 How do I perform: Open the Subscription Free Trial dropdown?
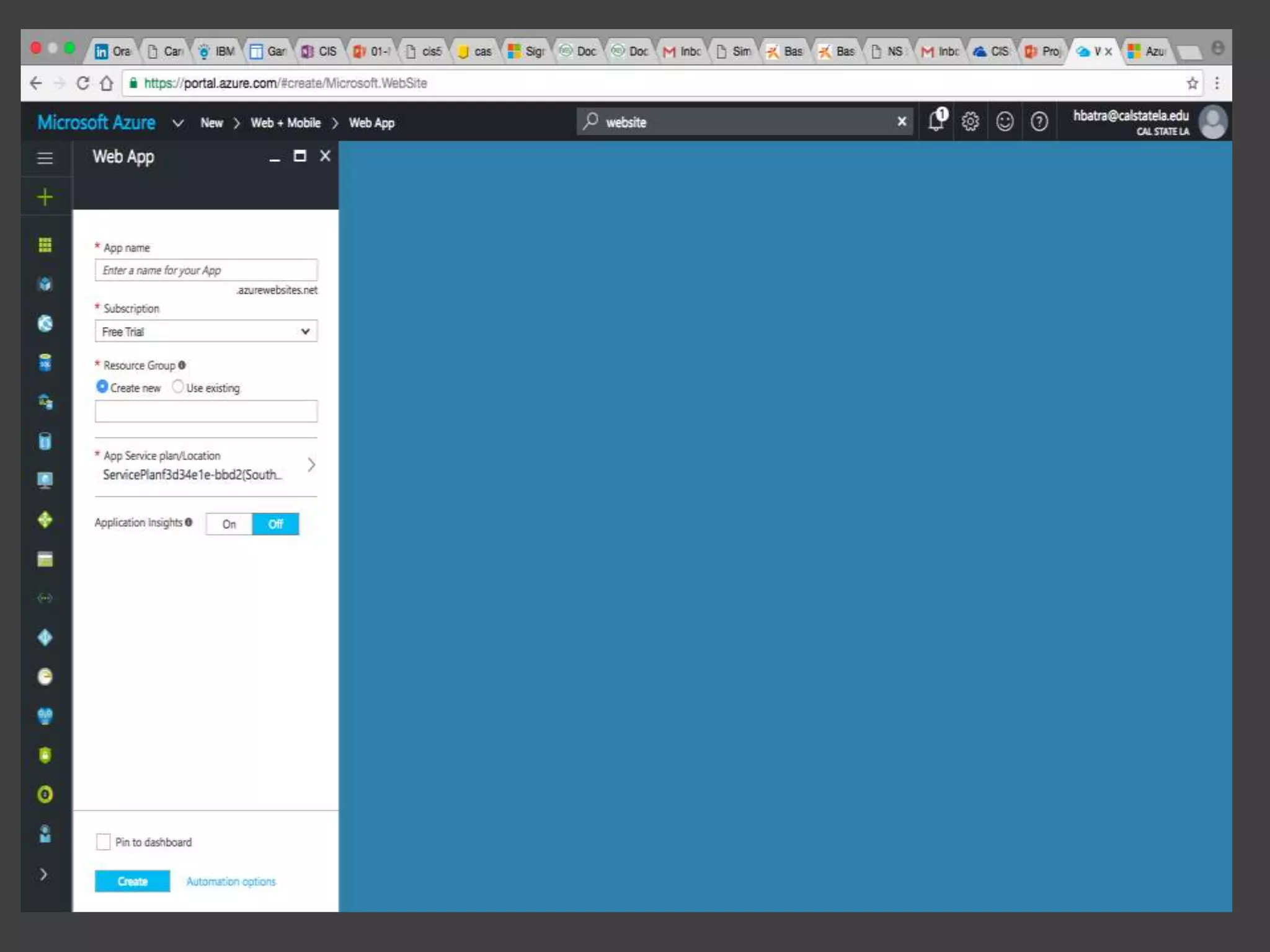tap(206, 331)
